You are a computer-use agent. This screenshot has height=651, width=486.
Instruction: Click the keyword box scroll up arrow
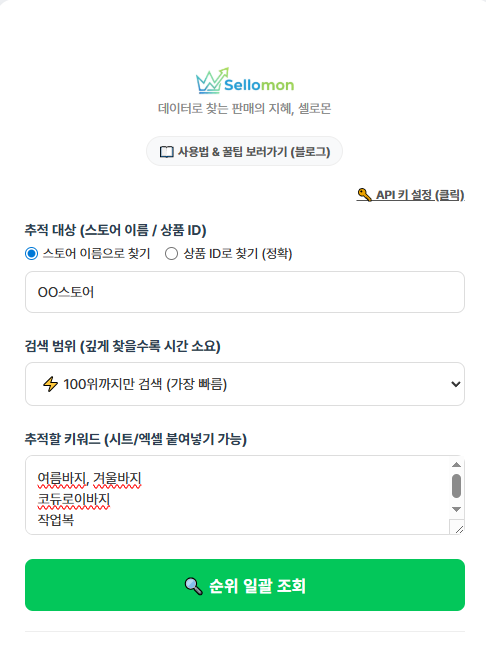(457, 465)
